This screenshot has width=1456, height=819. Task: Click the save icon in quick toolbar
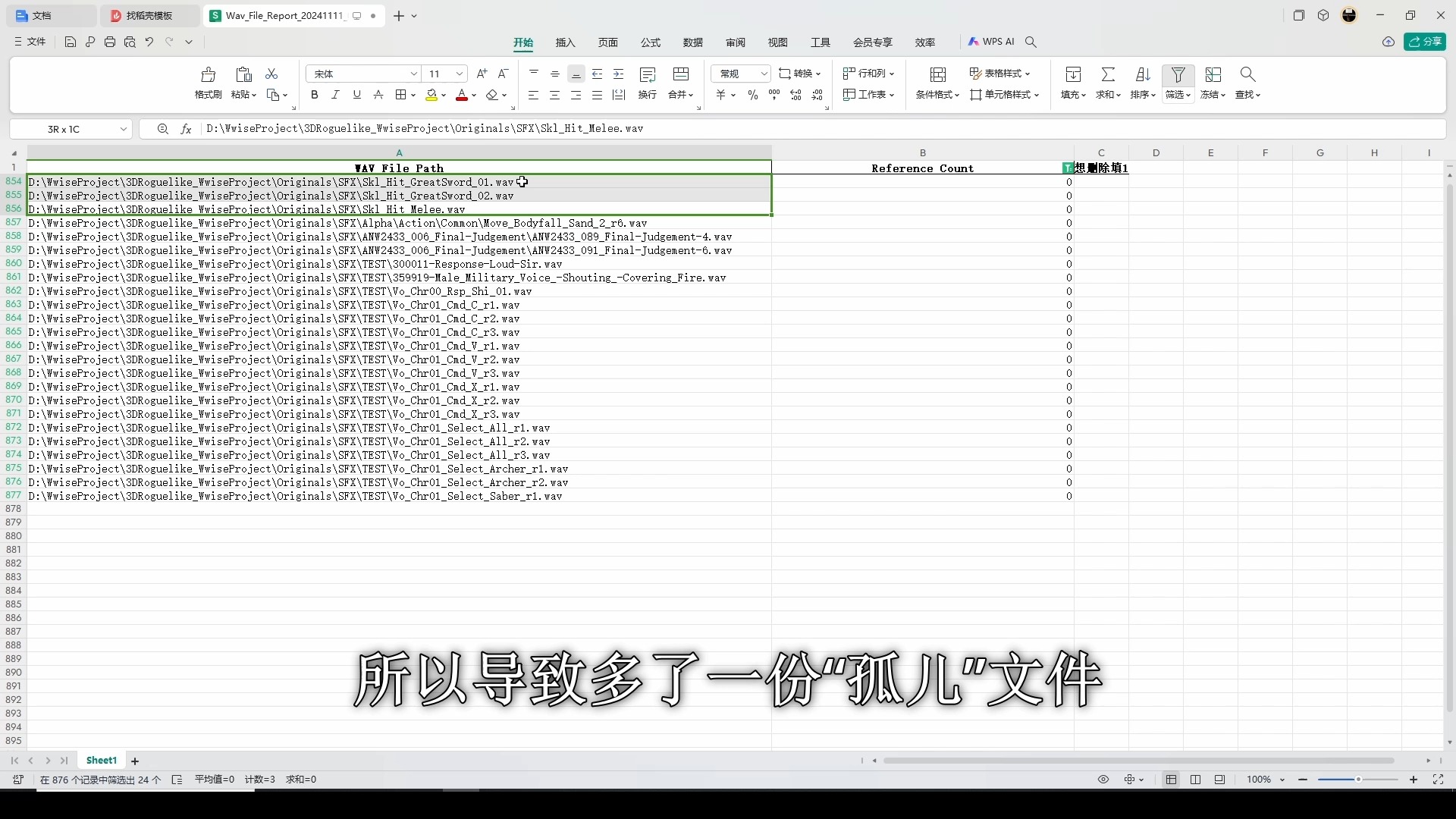[71, 42]
